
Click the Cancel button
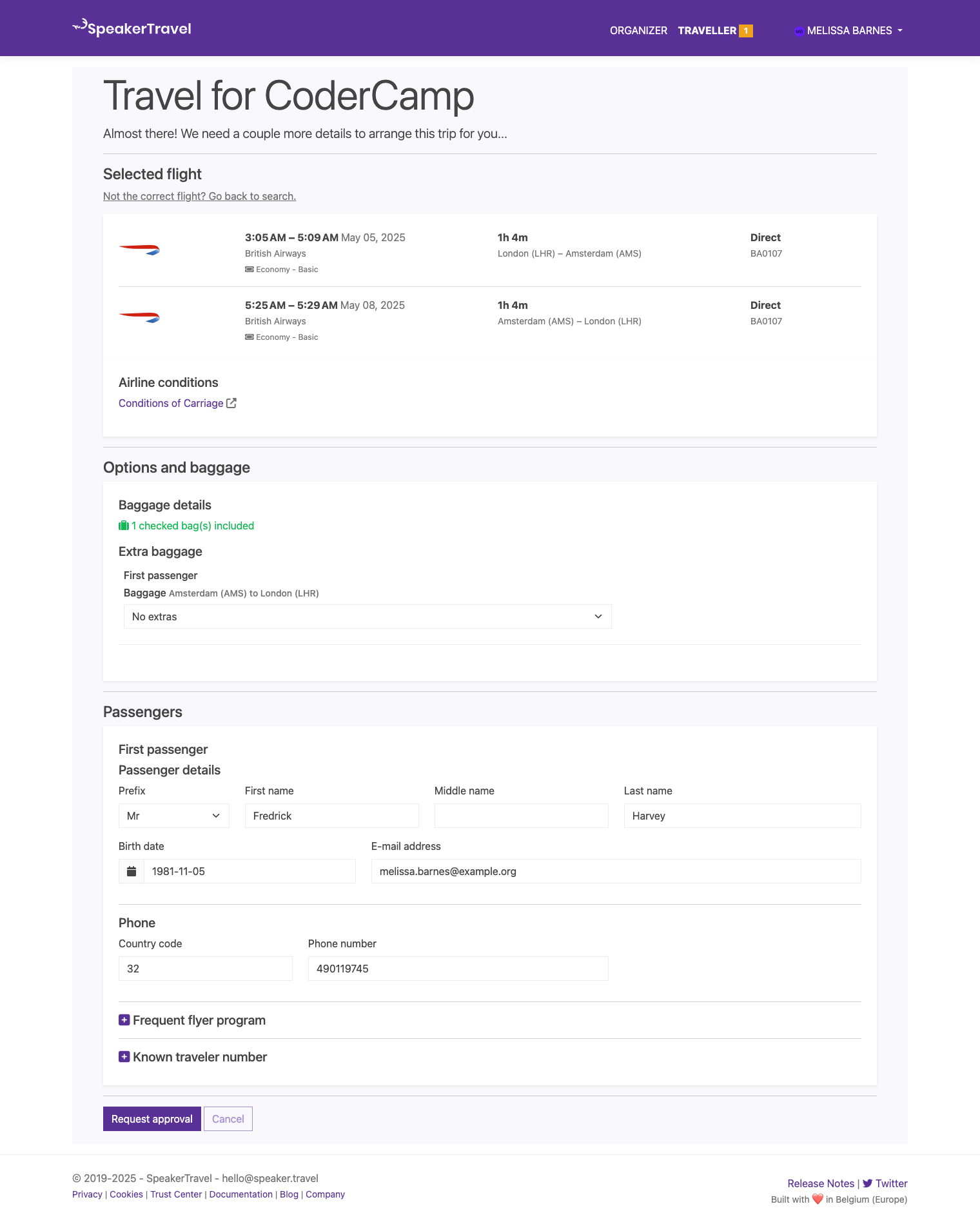pyautogui.click(x=228, y=1119)
